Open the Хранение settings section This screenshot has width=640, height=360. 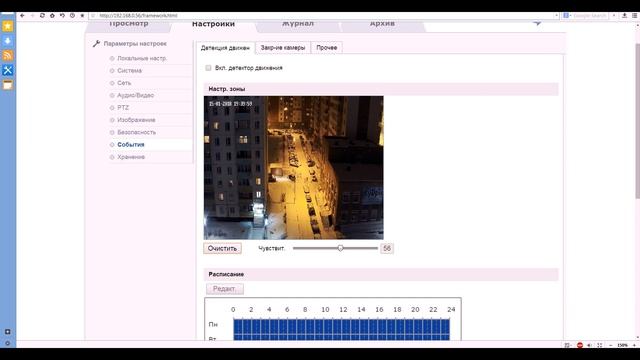click(x=131, y=157)
